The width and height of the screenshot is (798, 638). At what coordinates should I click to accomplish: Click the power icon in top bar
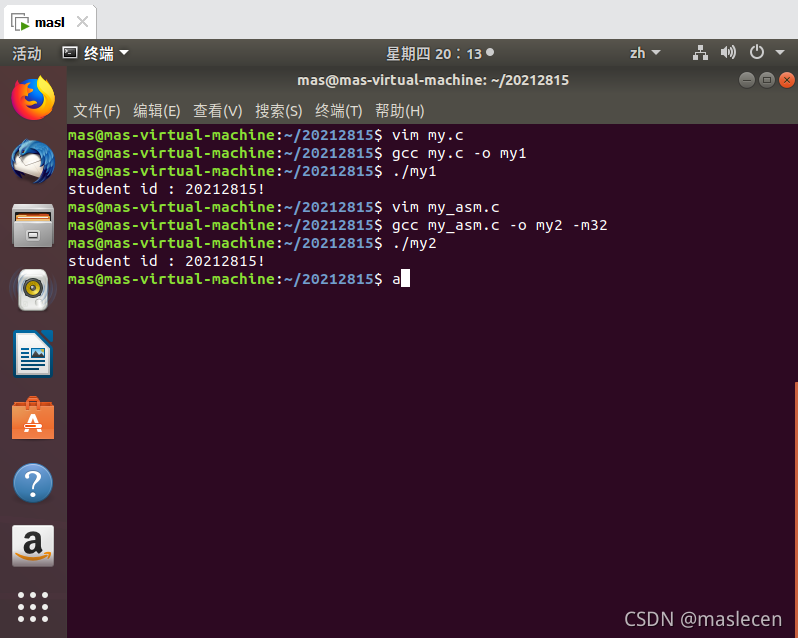click(x=757, y=52)
